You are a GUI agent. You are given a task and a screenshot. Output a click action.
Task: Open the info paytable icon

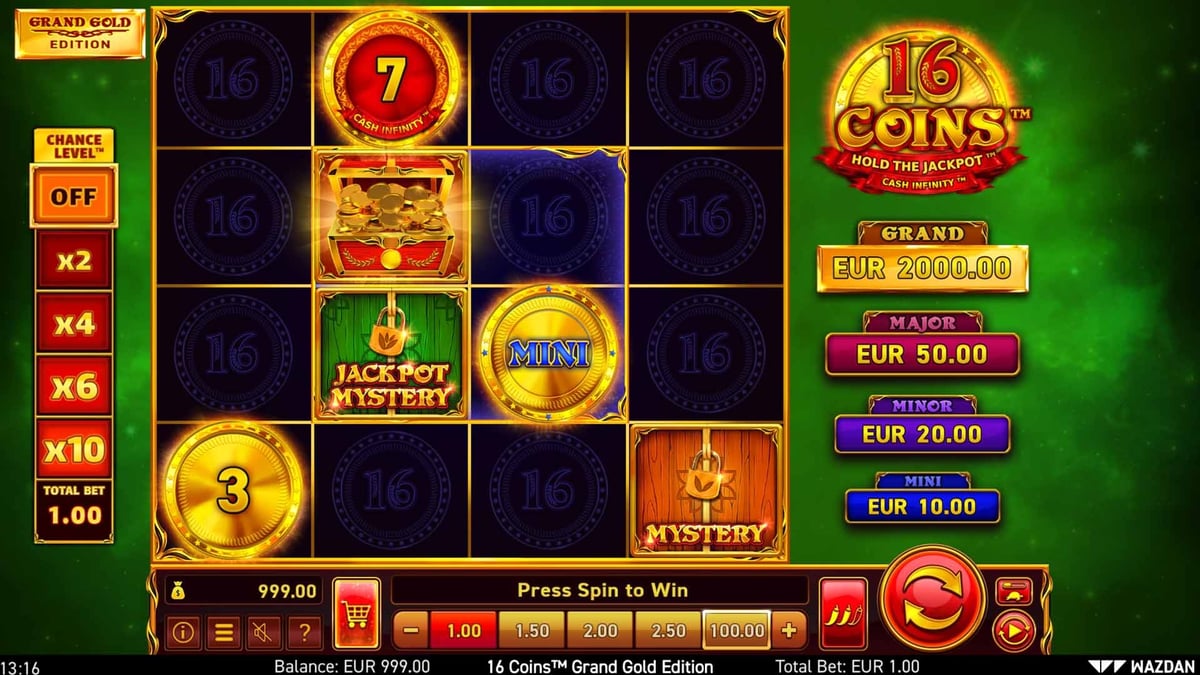[182, 632]
